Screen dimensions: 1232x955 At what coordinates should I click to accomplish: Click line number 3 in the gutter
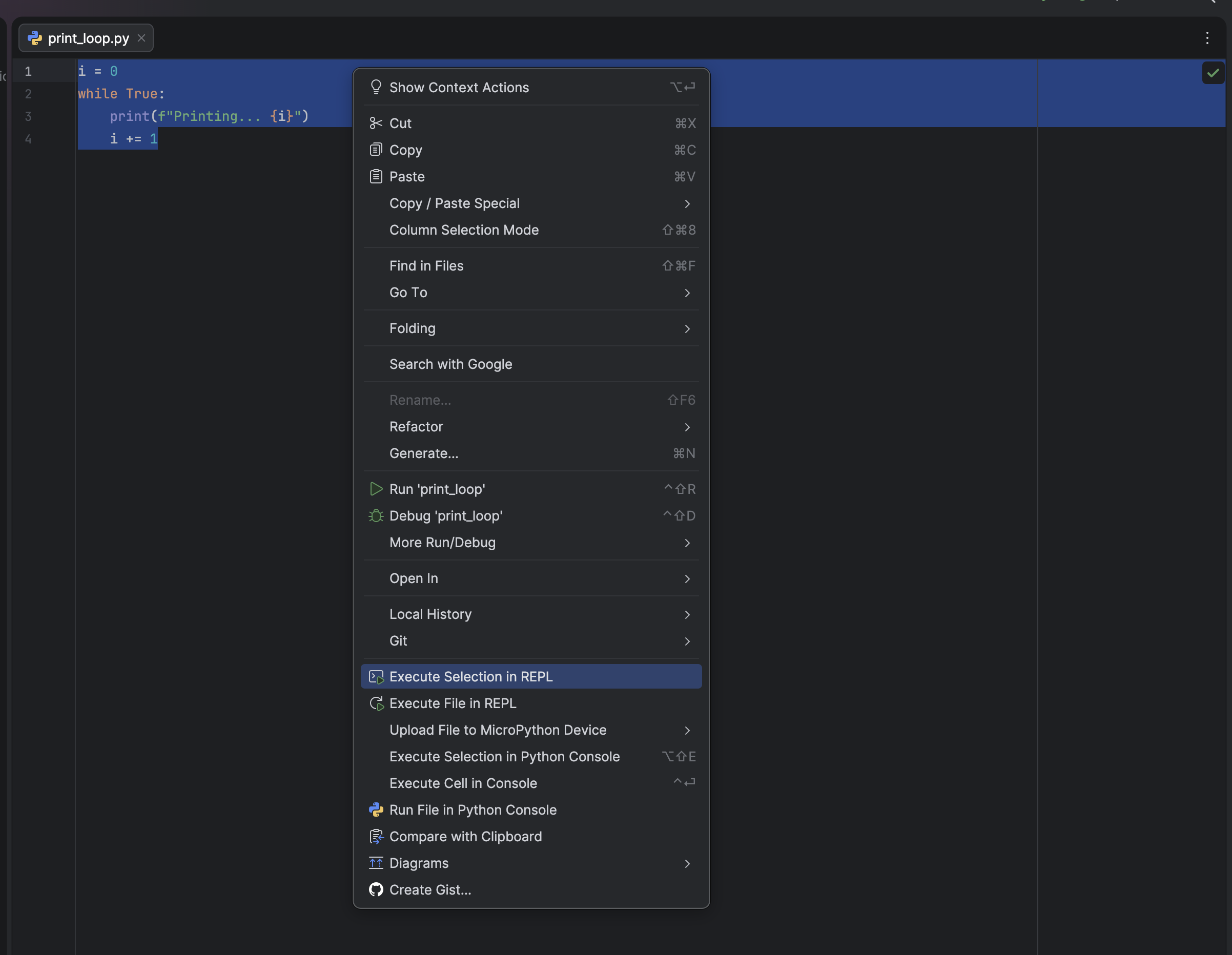coord(28,117)
